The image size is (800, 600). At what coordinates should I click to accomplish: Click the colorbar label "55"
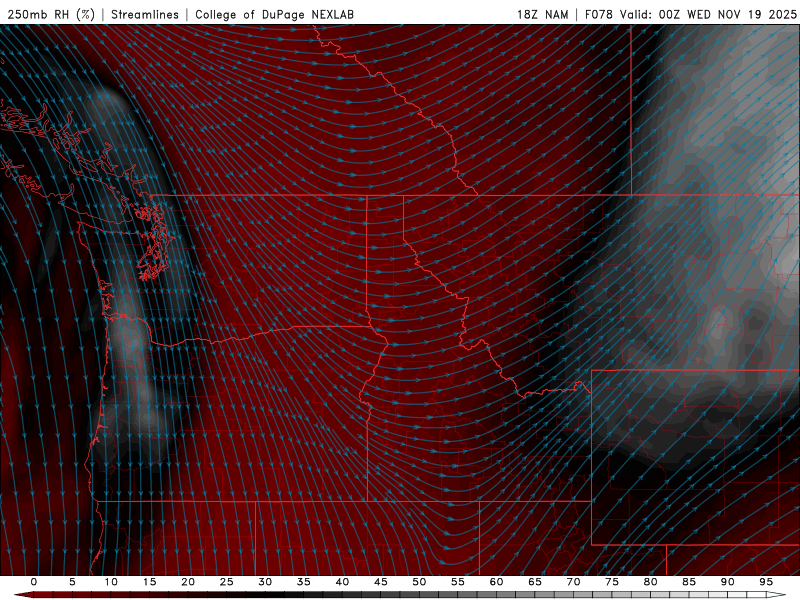pyautogui.click(x=458, y=582)
